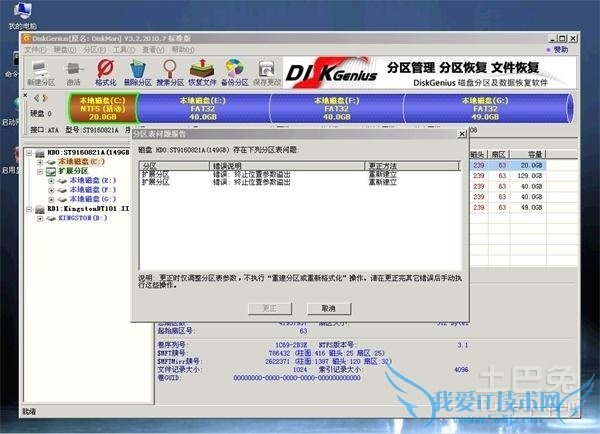Collapse the HD0:ST9160821A tree node

pos(29,153)
